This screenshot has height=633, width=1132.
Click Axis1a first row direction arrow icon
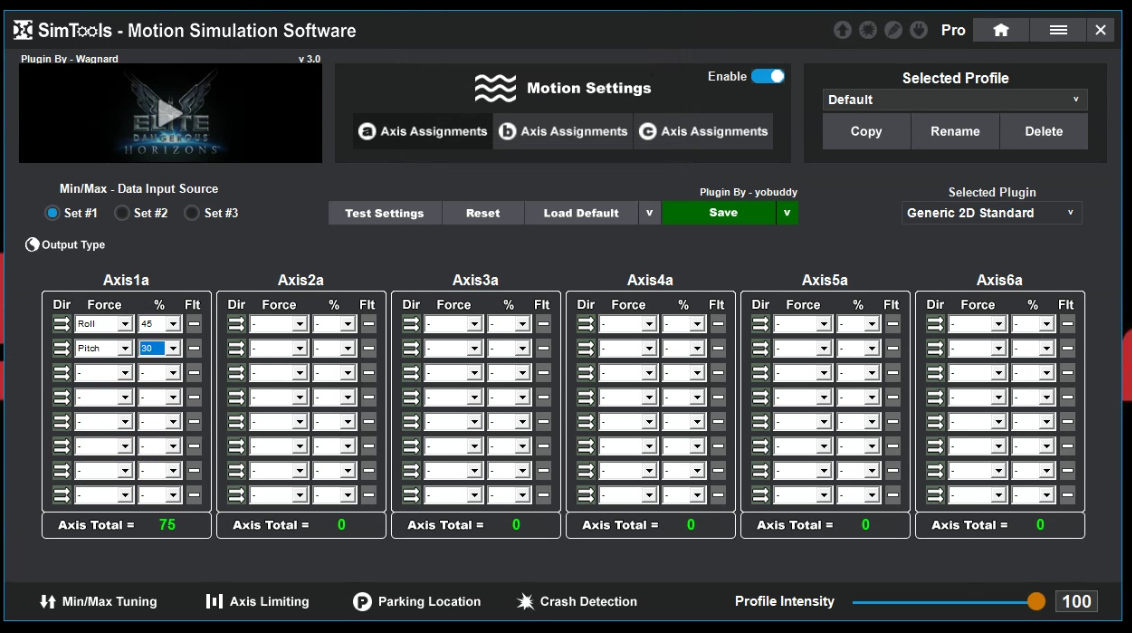point(61,324)
